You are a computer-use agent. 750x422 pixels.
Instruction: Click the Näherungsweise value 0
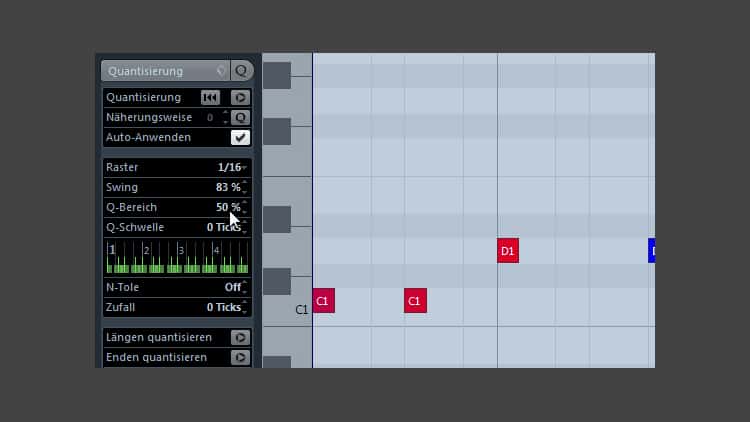pyautogui.click(x=210, y=118)
